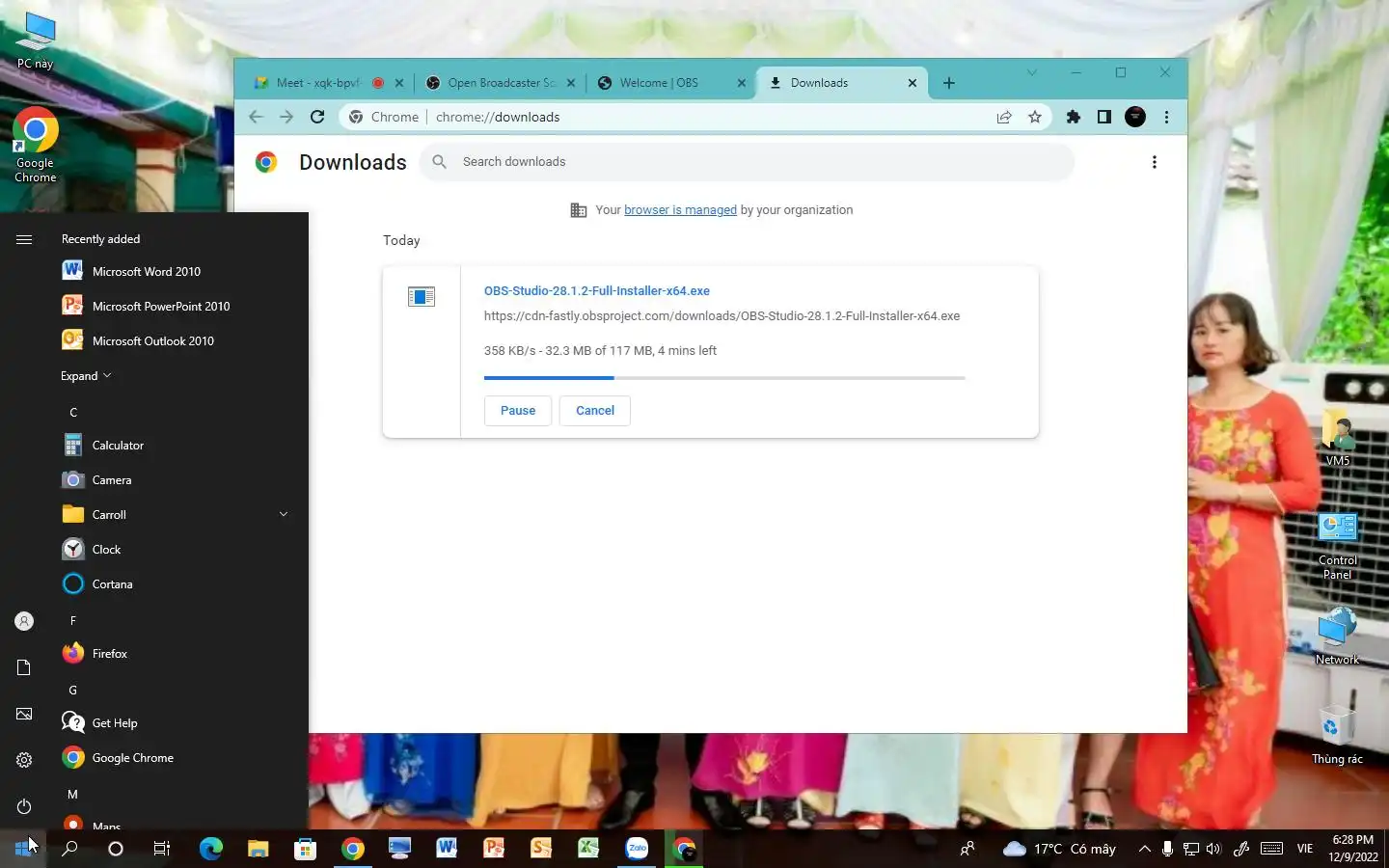This screenshot has width=1389, height=868.
Task: Open the browser is managed link
Action: pos(680,210)
